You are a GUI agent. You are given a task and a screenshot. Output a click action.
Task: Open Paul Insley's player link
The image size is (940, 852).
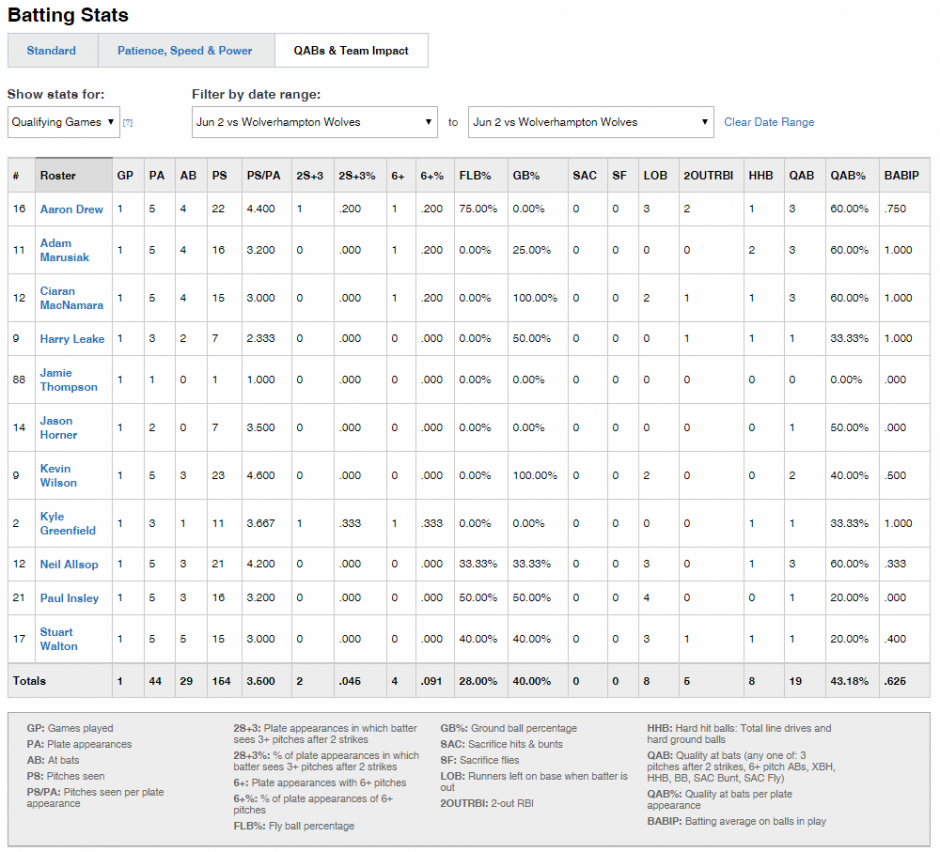(x=69, y=598)
